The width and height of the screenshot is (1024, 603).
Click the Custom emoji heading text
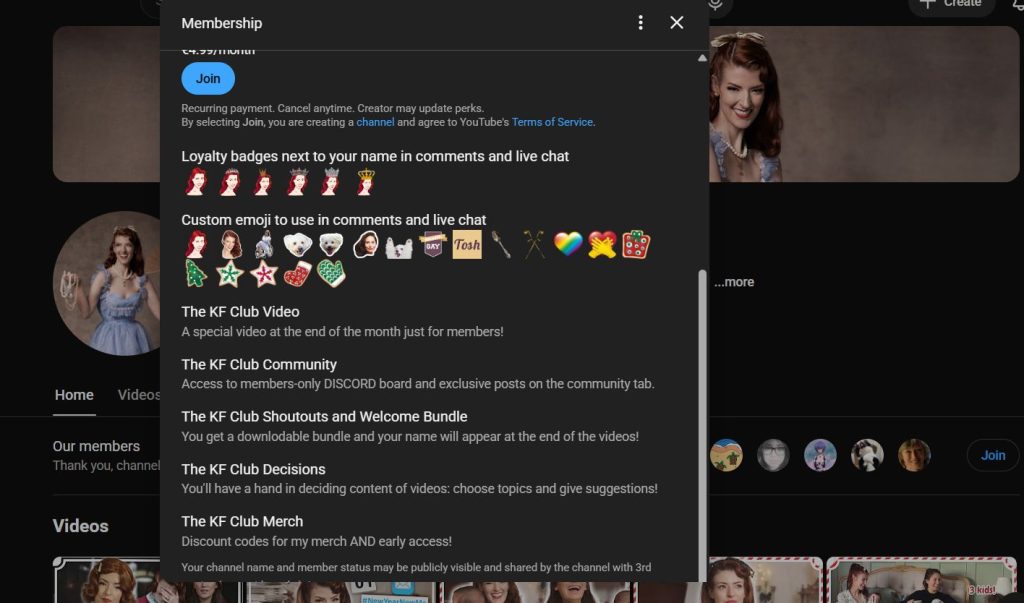[334, 220]
